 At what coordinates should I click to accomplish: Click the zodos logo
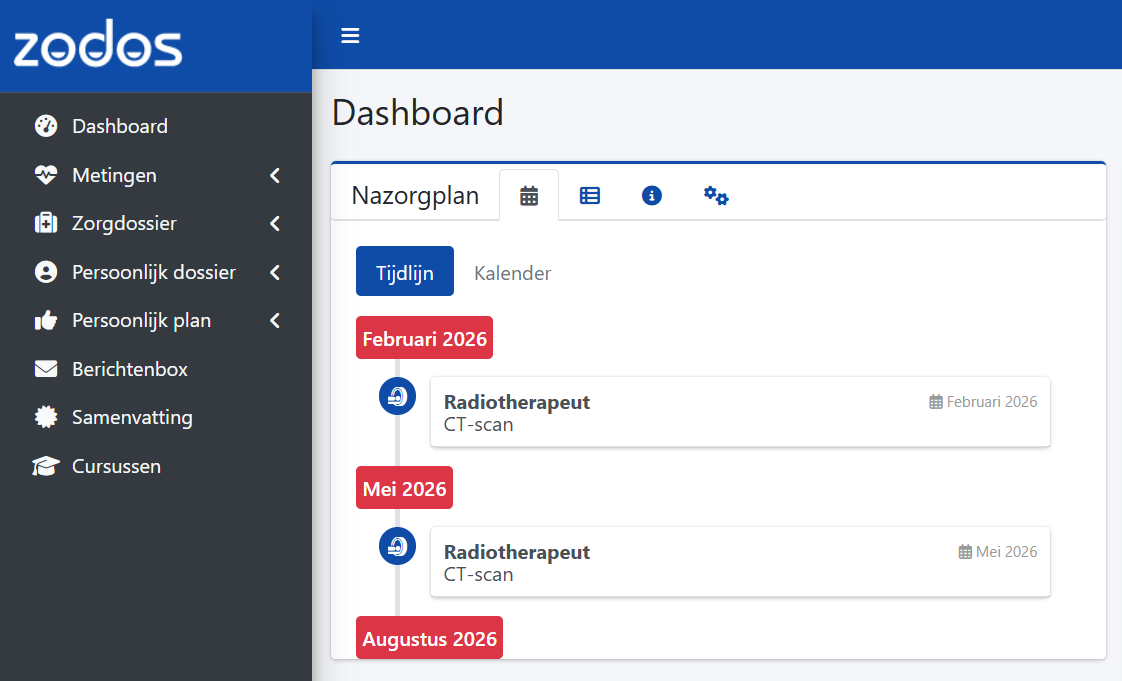click(x=98, y=47)
